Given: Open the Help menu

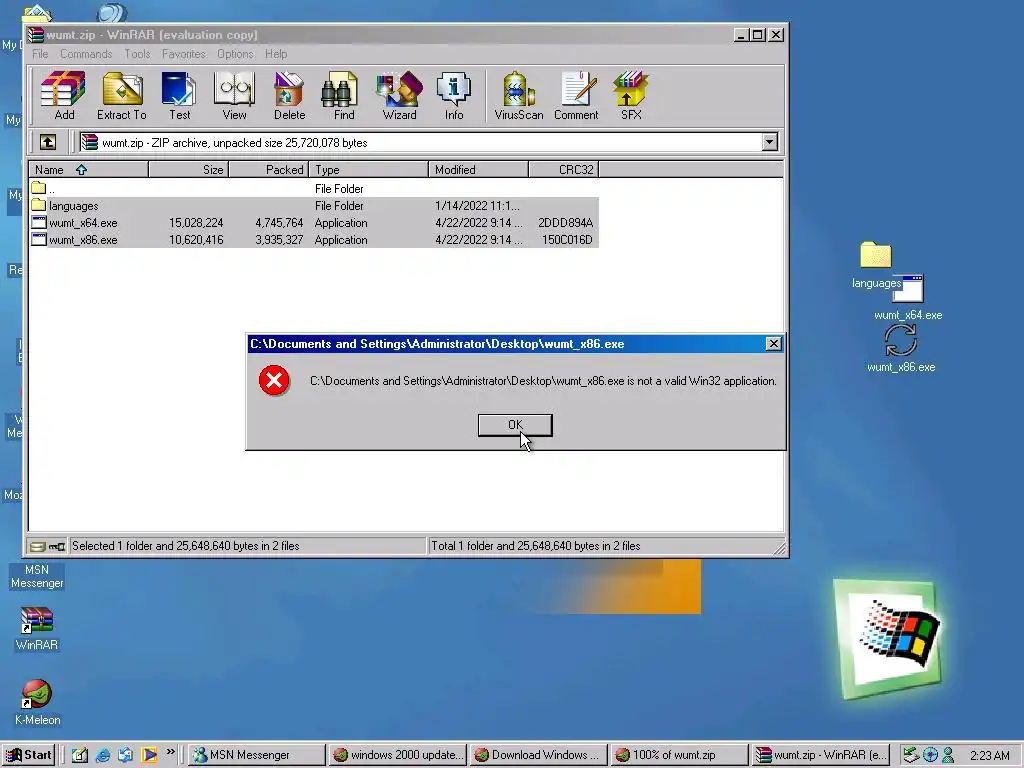Looking at the screenshot, I should [x=276, y=54].
